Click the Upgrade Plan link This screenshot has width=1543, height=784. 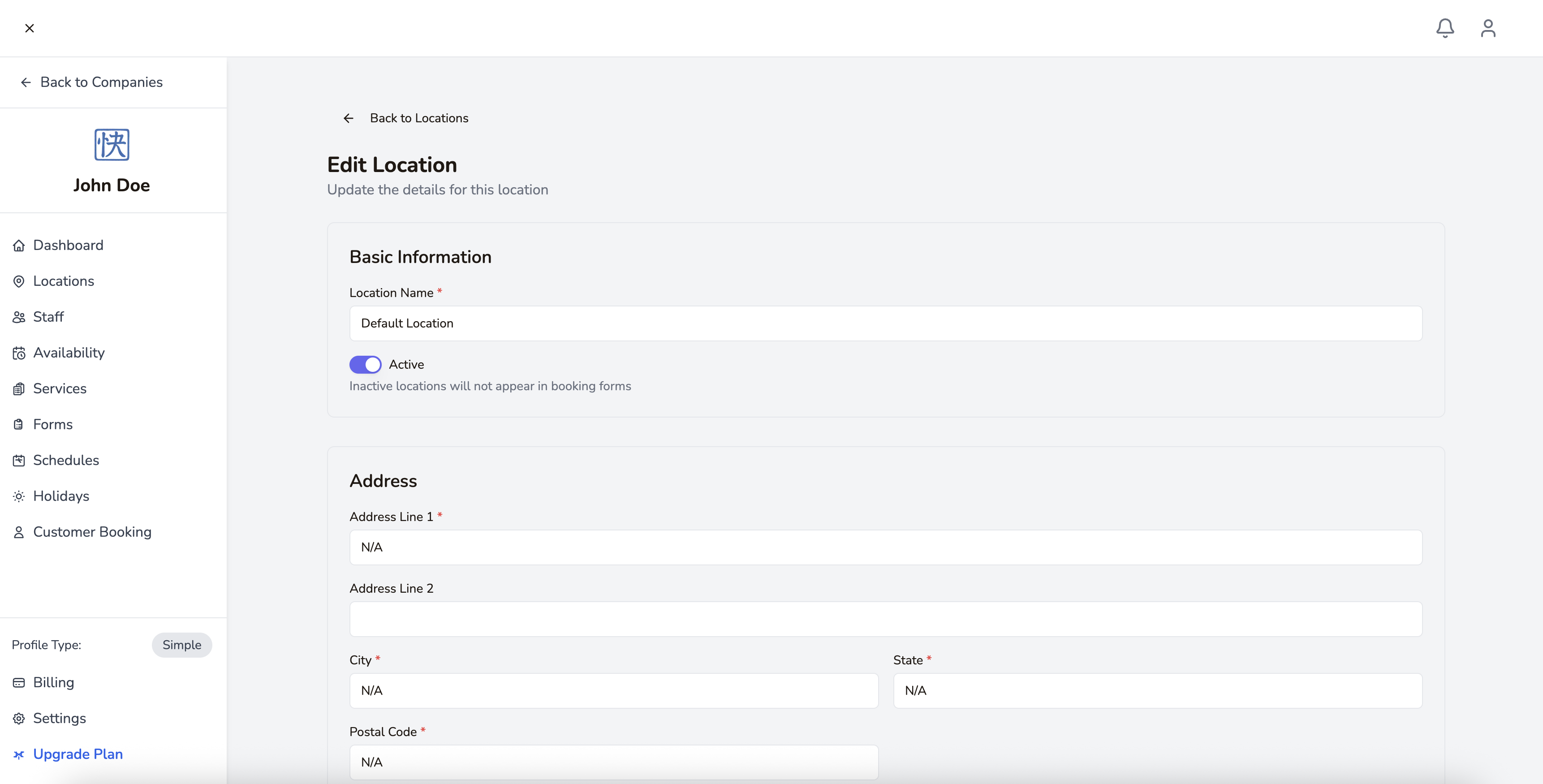click(x=78, y=754)
